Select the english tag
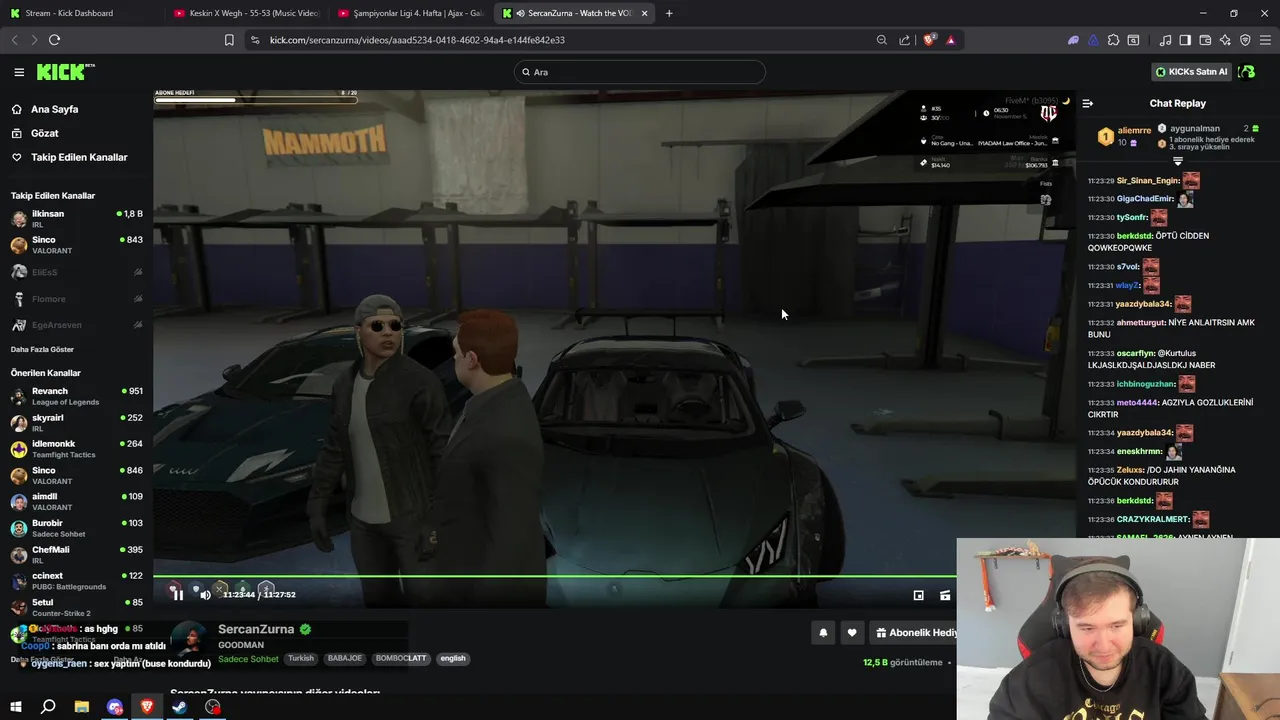Viewport: 1280px width, 720px height. (453, 659)
